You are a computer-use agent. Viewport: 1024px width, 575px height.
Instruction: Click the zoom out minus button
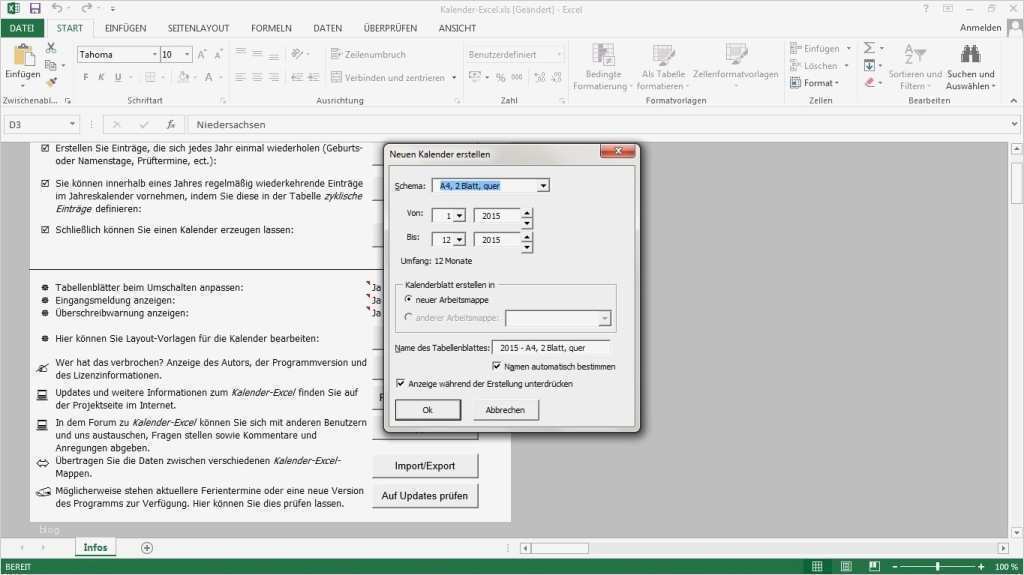coord(895,567)
